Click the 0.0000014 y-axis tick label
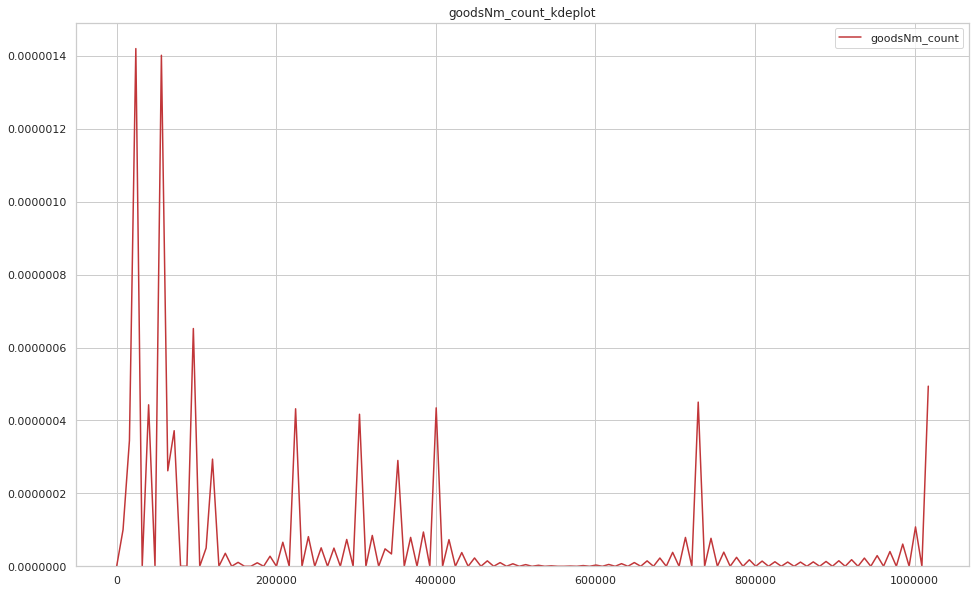The image size is (976, 593). click(38, 57)
